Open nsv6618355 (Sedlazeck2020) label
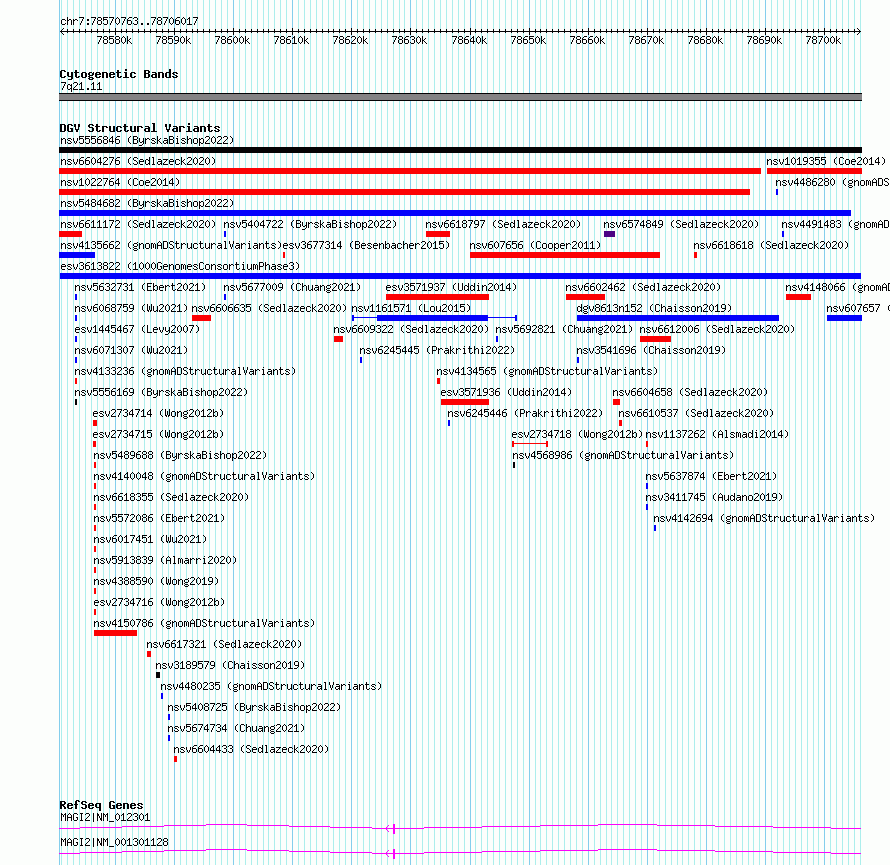Image resolution: width=890 pixels, height=865 pixels. [171, 497]
